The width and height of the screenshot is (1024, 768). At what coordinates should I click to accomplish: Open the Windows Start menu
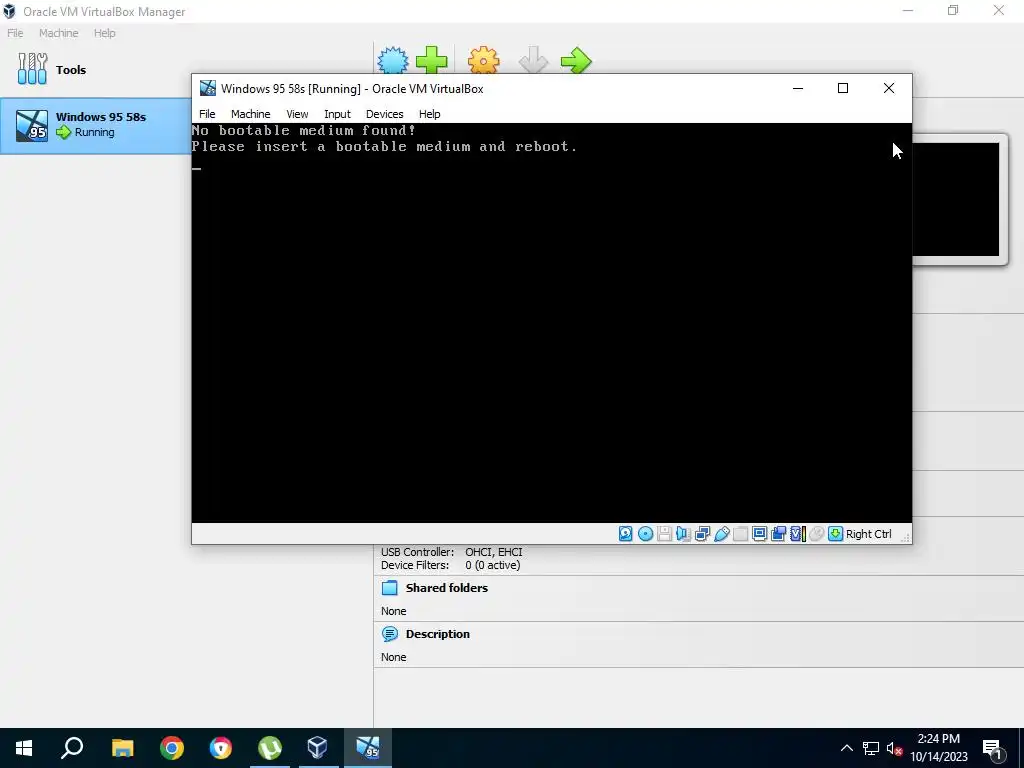click(x=24, y=748)
